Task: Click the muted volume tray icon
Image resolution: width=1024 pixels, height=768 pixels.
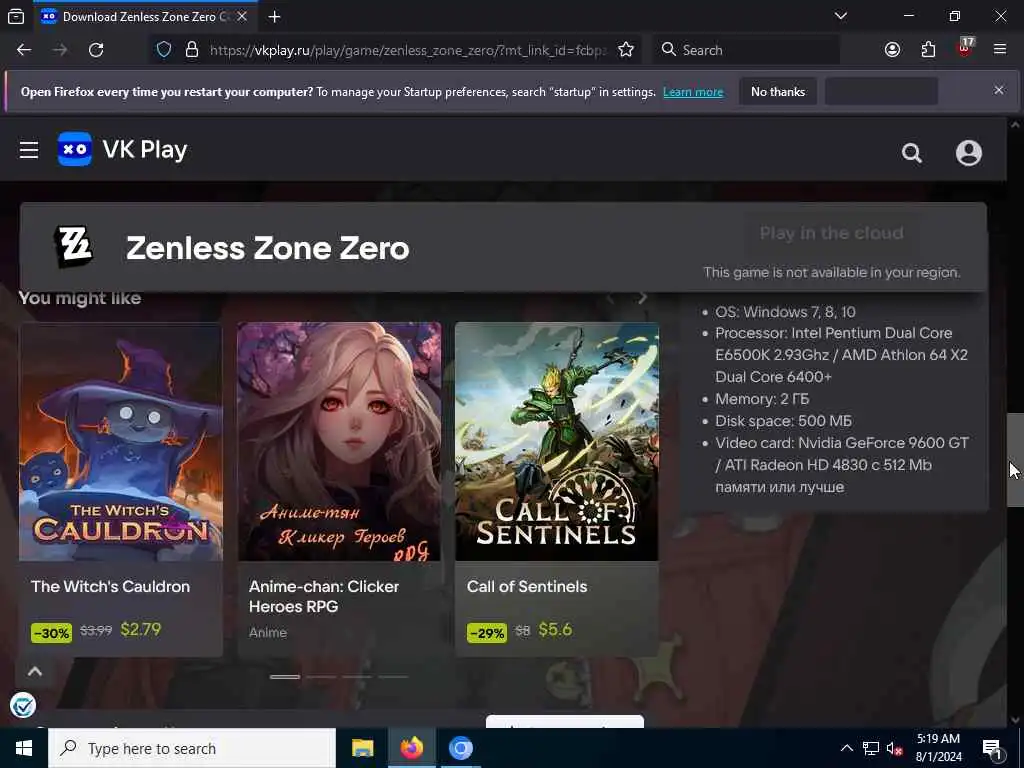Action: click(895, 748)
